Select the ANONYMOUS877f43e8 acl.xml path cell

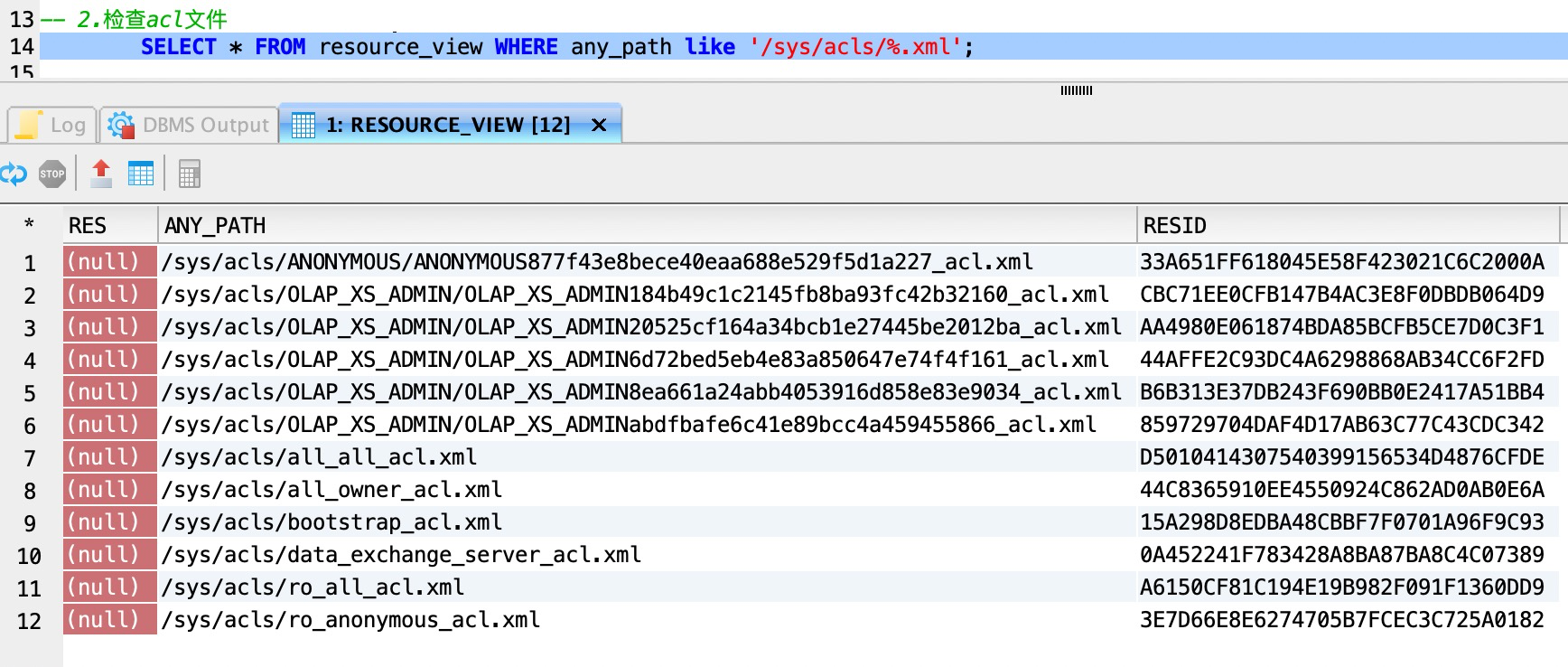click(647, 262)
